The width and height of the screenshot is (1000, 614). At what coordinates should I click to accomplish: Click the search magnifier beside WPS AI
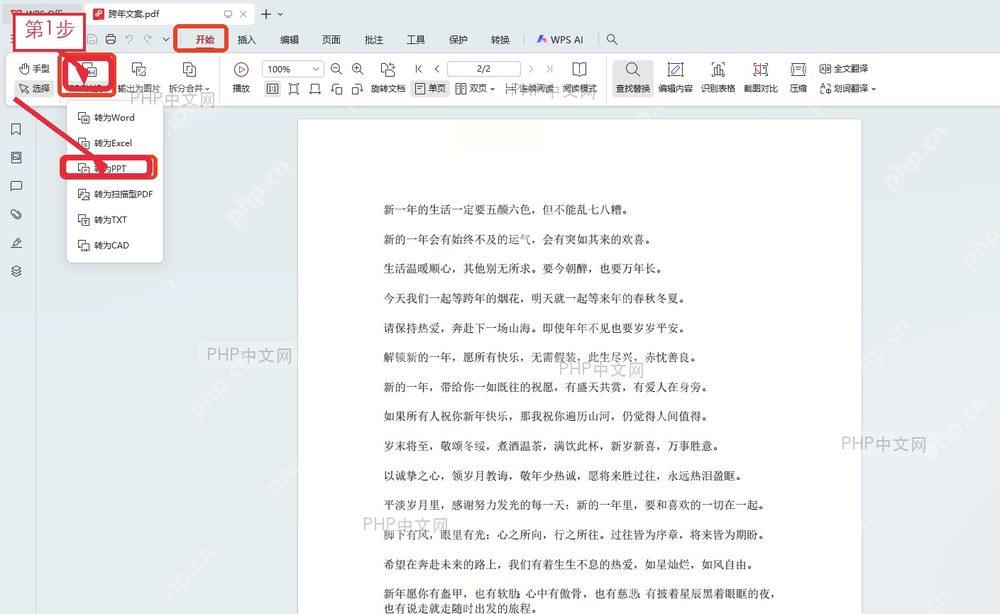pyautogui.click(x=612, y=40)
